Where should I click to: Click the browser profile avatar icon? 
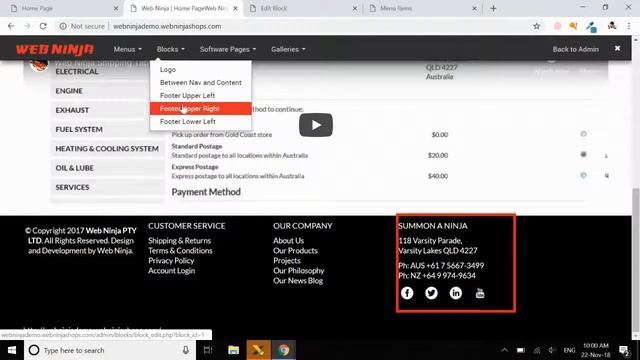pyautogui.click(x=611, y=26)
